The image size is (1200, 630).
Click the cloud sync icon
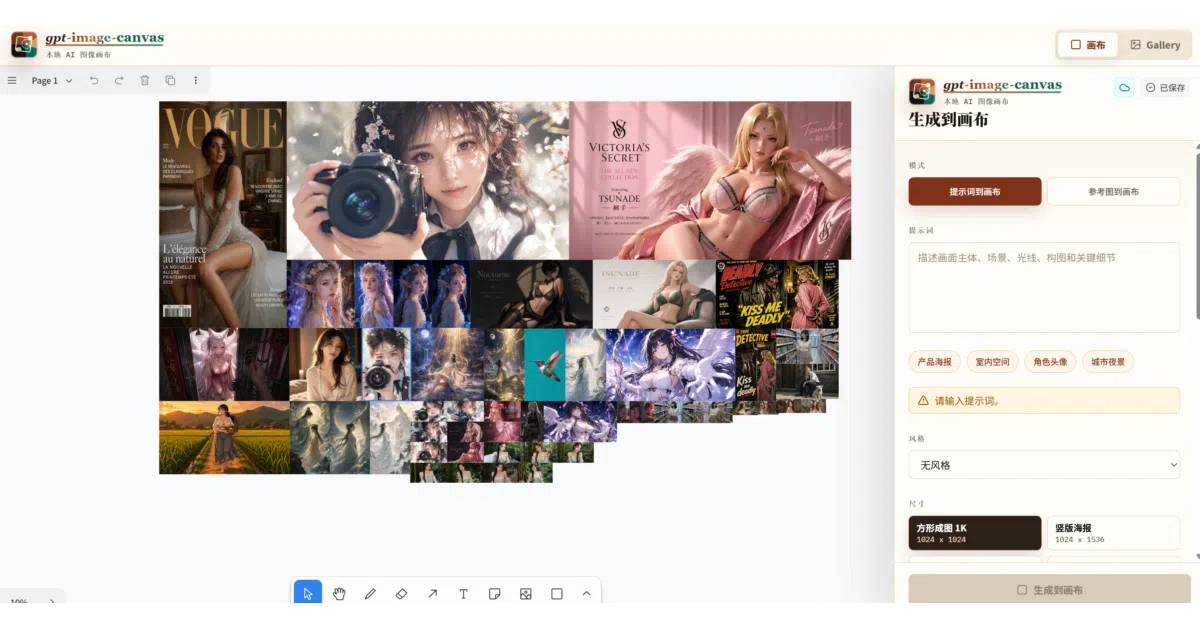1124,88
